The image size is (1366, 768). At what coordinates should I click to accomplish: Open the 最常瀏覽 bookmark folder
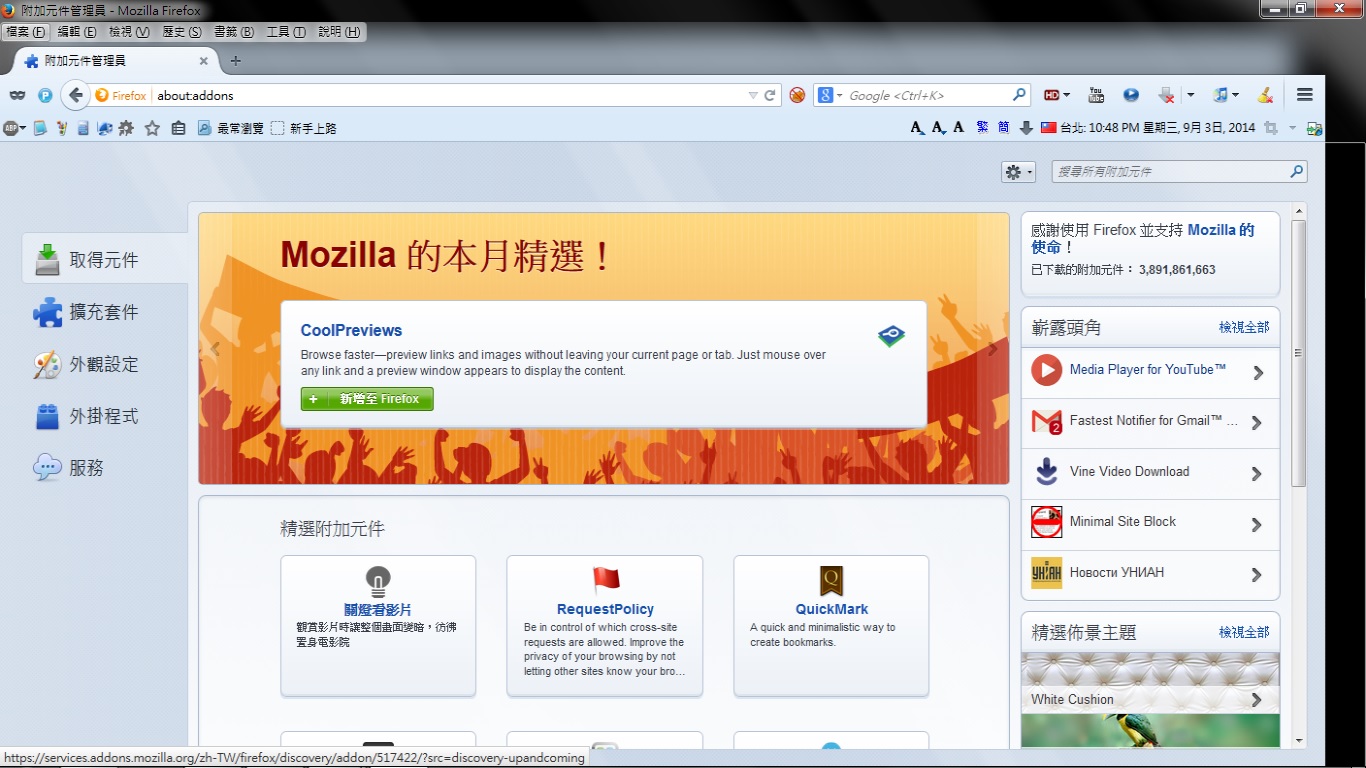[230, 128]
